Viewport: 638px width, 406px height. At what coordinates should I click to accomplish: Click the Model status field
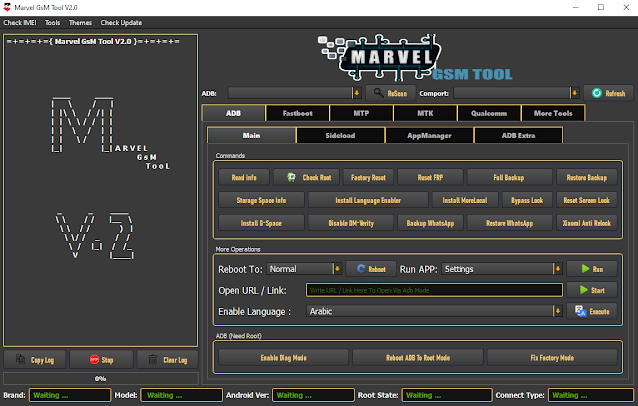[x=181, y=395]
